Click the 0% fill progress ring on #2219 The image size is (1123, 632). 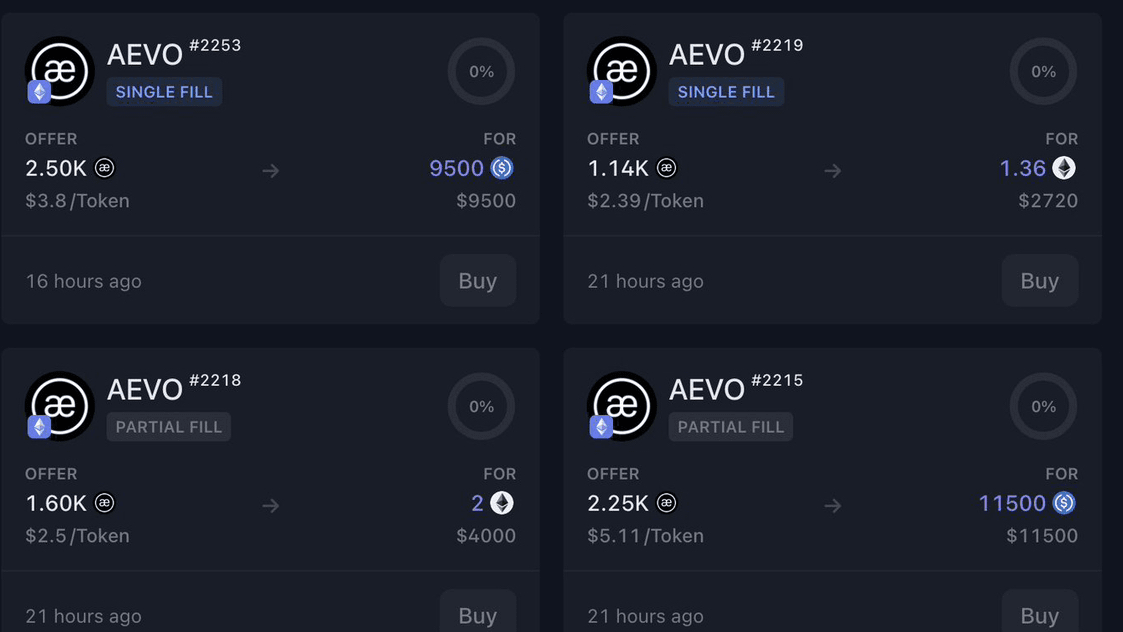(1042, 71)
